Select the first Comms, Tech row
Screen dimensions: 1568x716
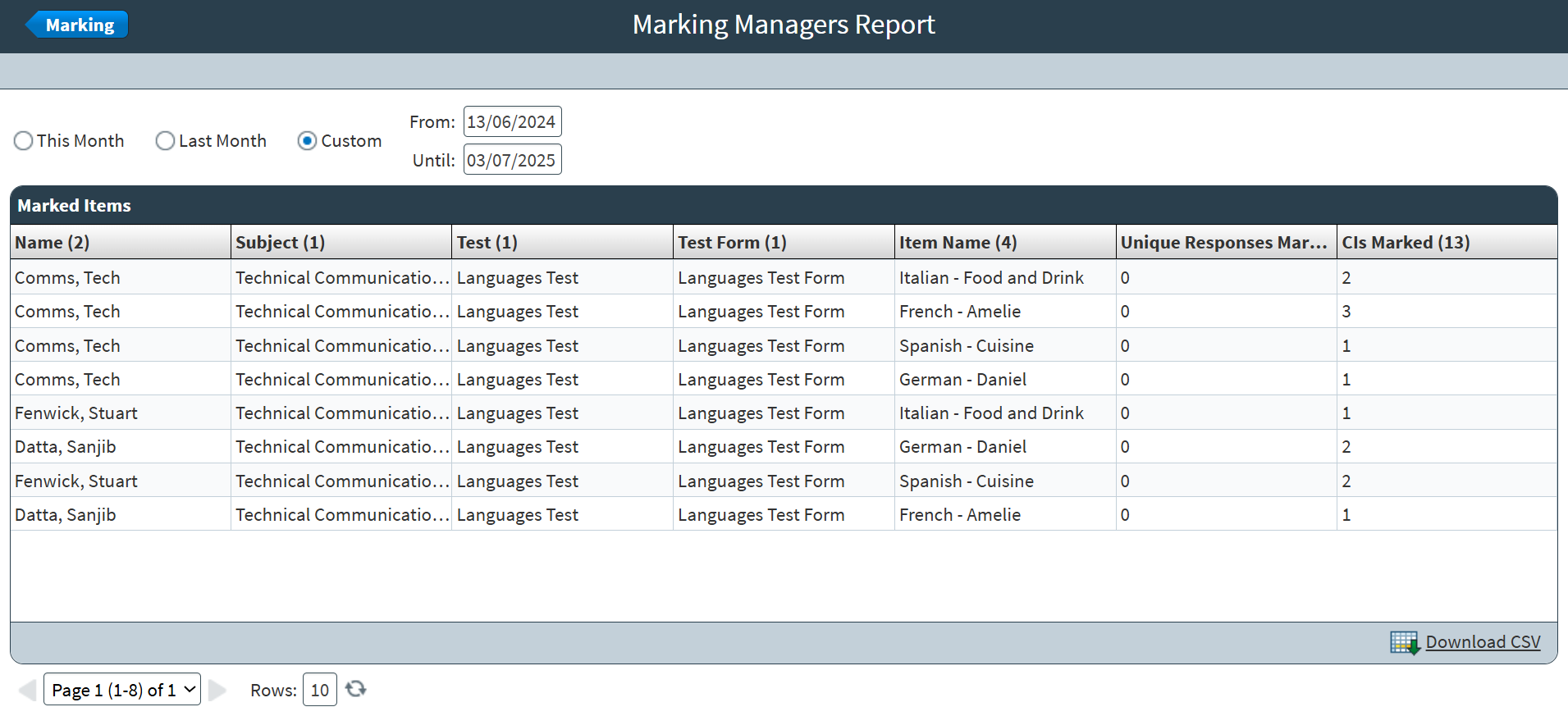(x=67, y=278)
